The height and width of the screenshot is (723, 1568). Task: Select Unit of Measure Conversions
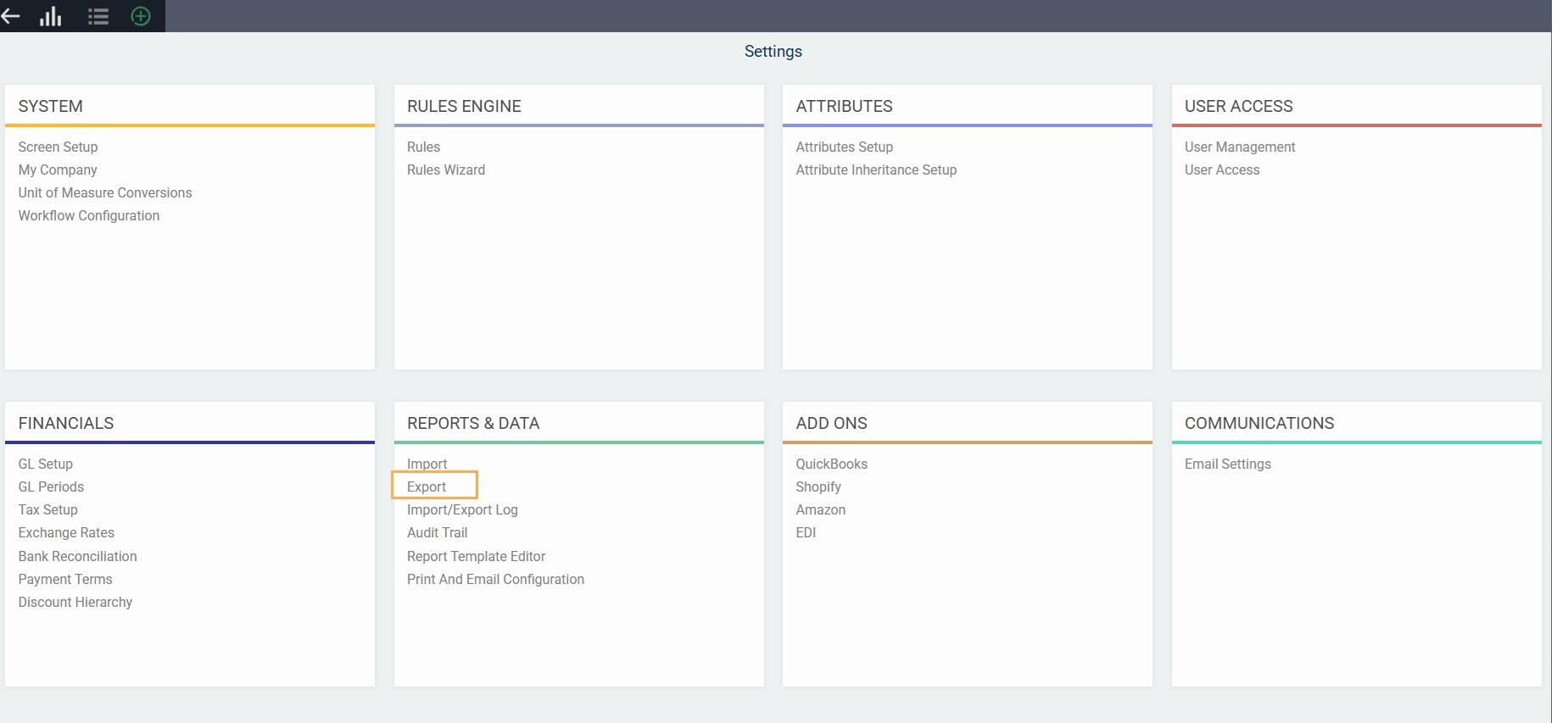point(105,192)
